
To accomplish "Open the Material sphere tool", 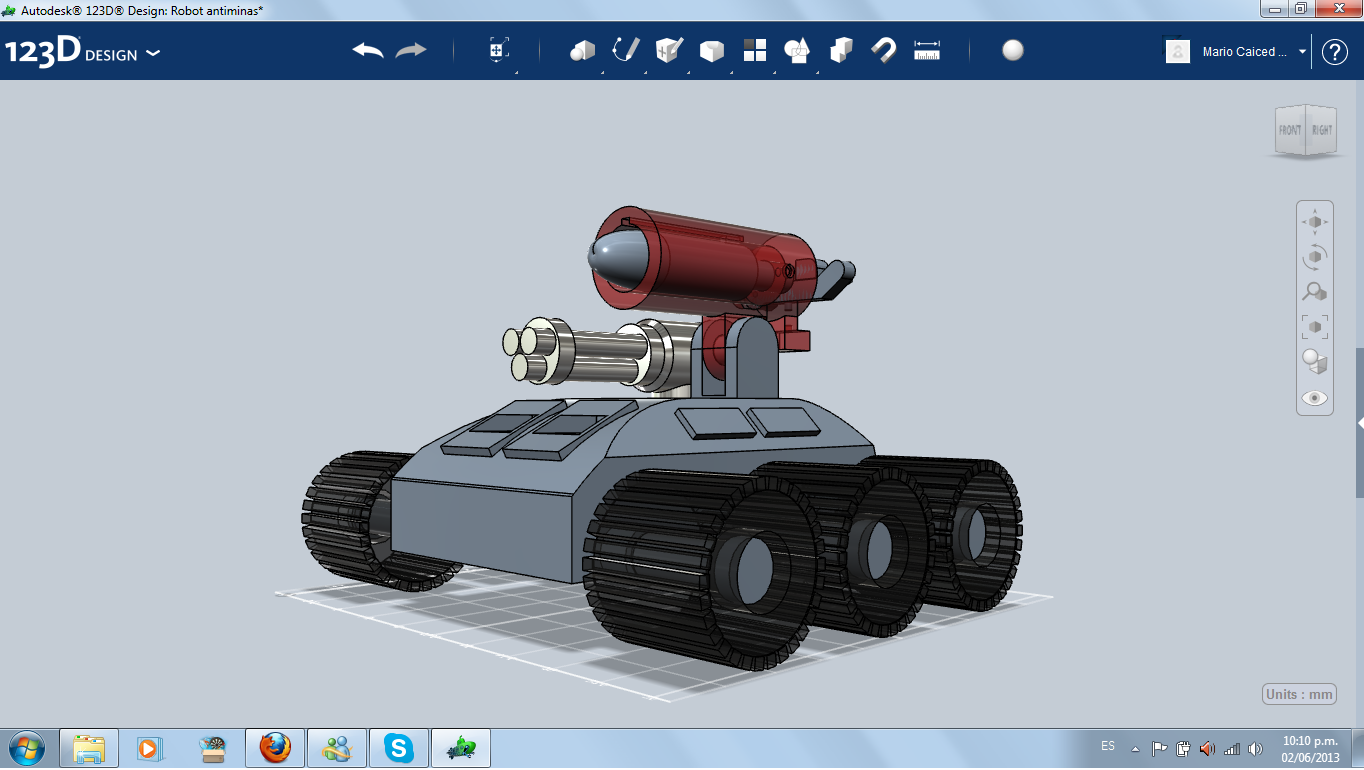I will 1013,50.
